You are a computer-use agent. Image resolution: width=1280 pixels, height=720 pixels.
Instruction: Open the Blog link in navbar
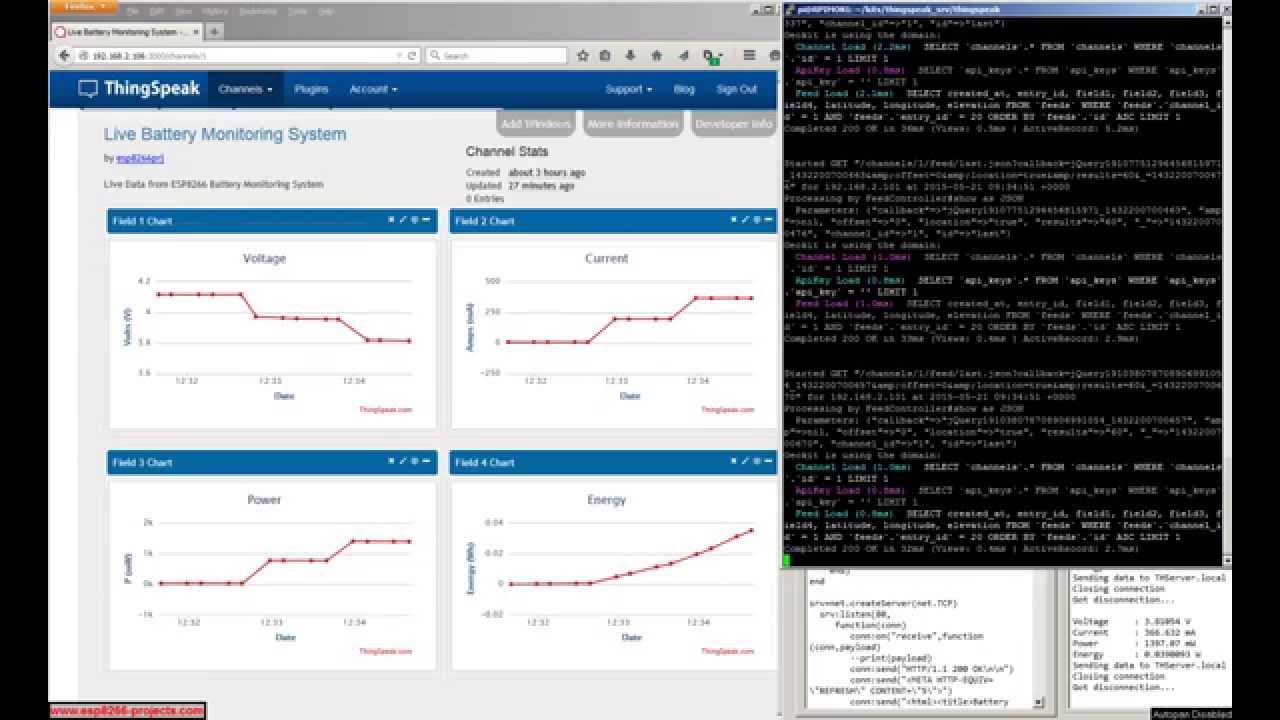[684, 89]
